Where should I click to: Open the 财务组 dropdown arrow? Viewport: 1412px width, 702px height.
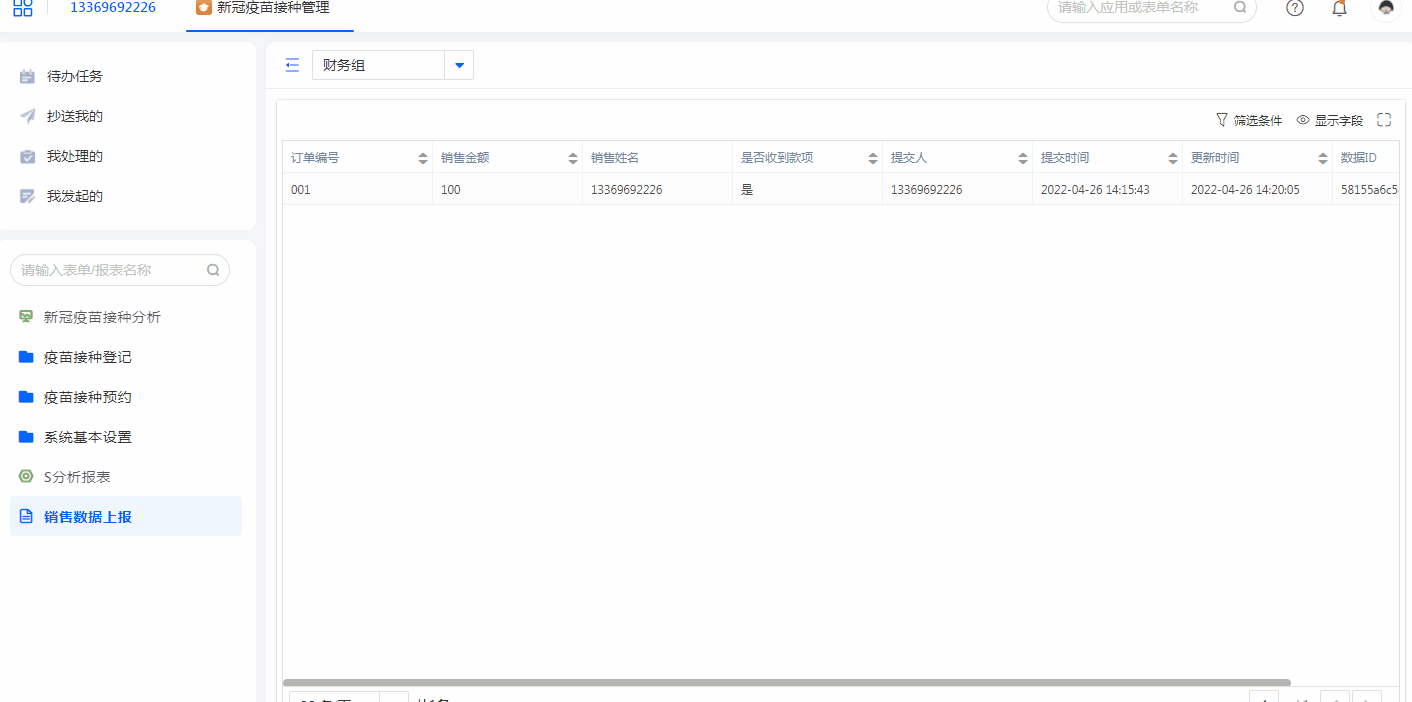(459, 65)
